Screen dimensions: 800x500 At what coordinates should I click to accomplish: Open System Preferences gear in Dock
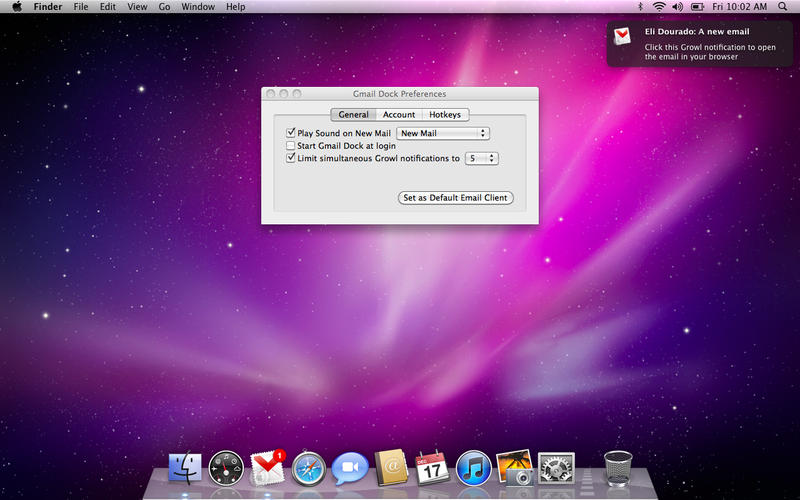[556, 467]
